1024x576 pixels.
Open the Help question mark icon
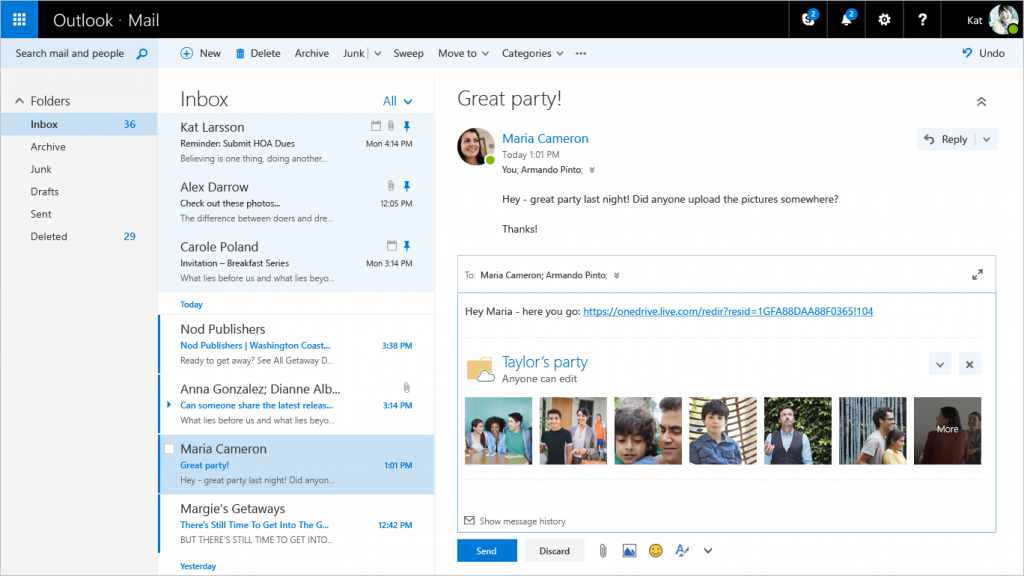922,19
